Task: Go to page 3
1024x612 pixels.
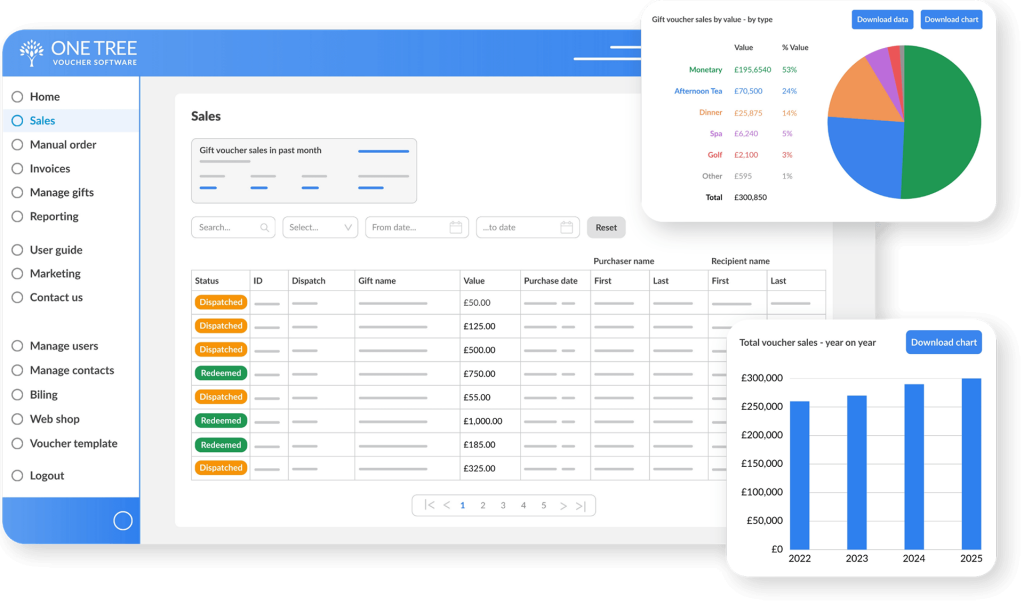Action: tap(503, 505)
